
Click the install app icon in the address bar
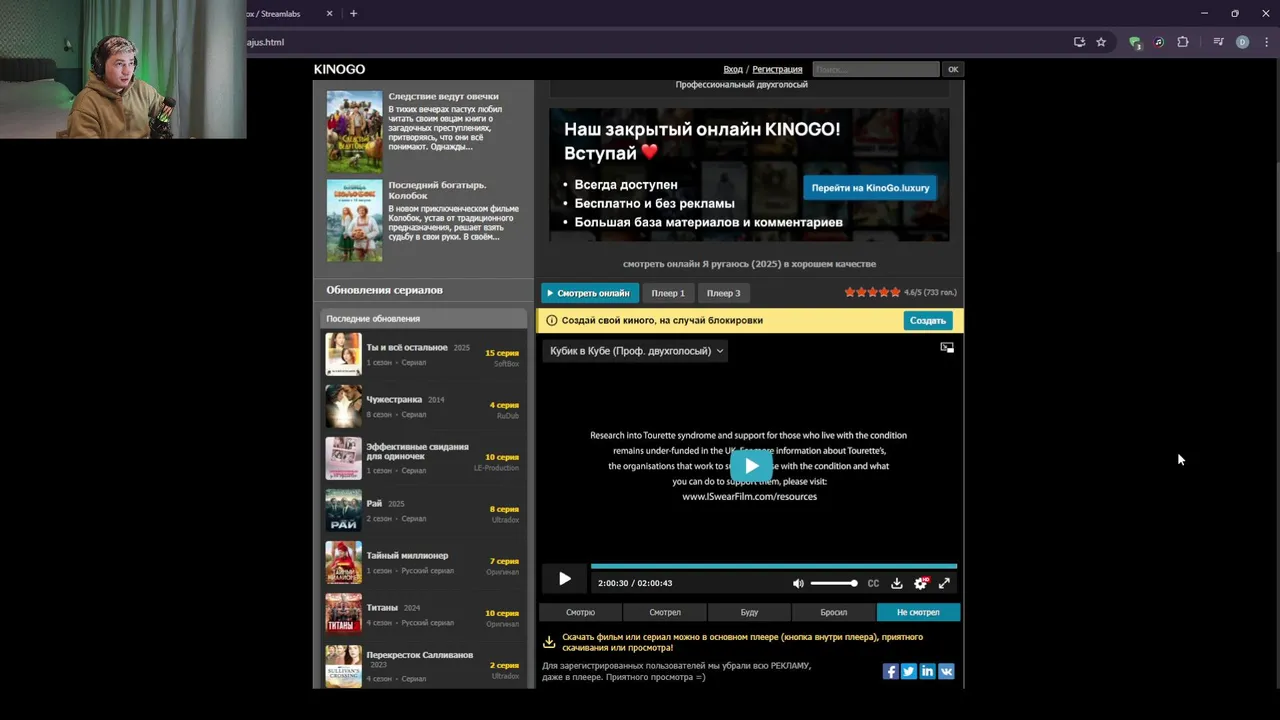pos(1079,42)
